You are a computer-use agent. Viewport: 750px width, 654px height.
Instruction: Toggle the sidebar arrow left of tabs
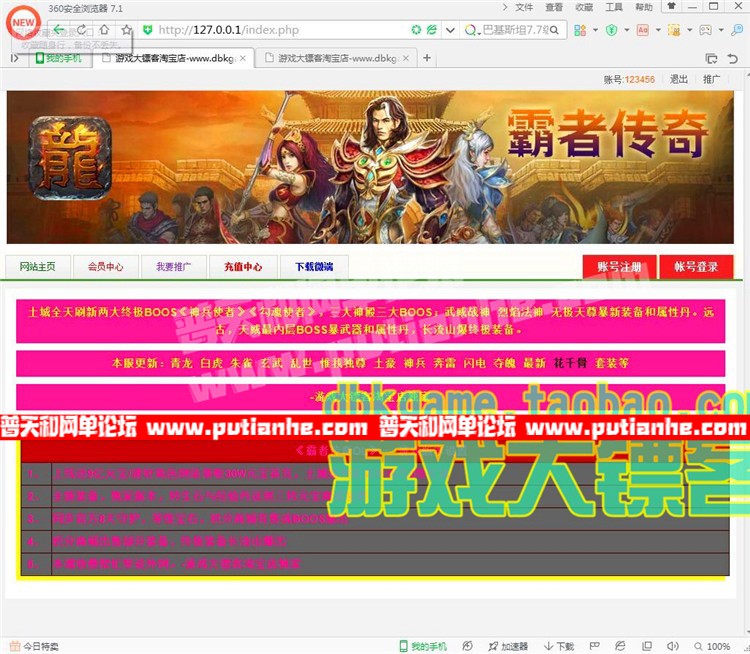coord(15,58)
